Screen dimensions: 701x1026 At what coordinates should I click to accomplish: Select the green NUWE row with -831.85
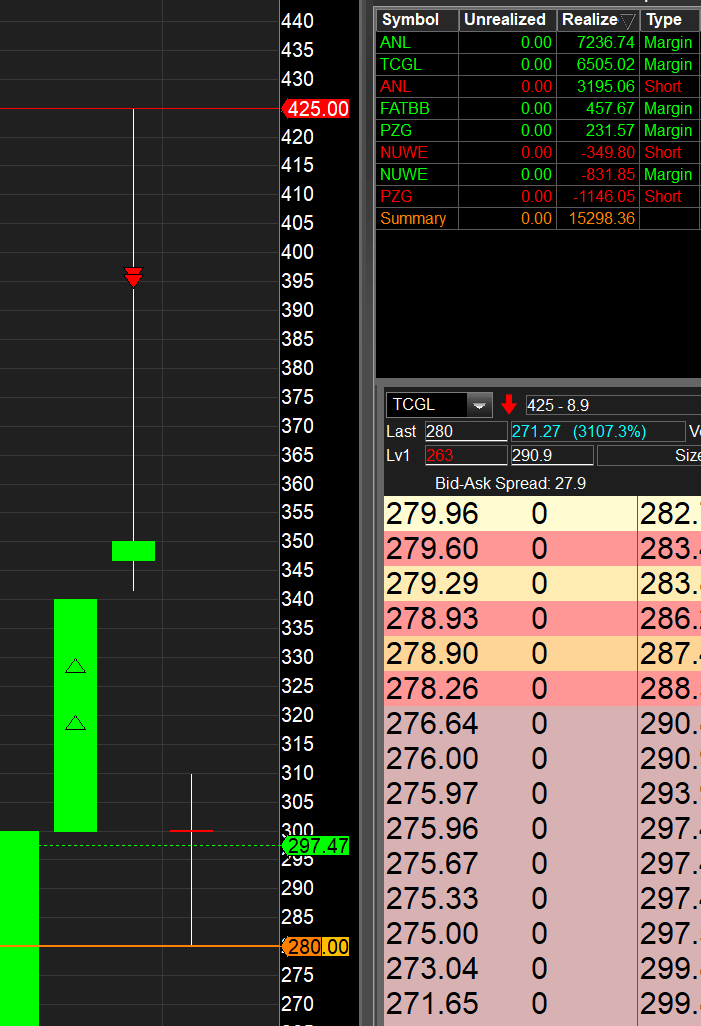[x=538, y=175]
